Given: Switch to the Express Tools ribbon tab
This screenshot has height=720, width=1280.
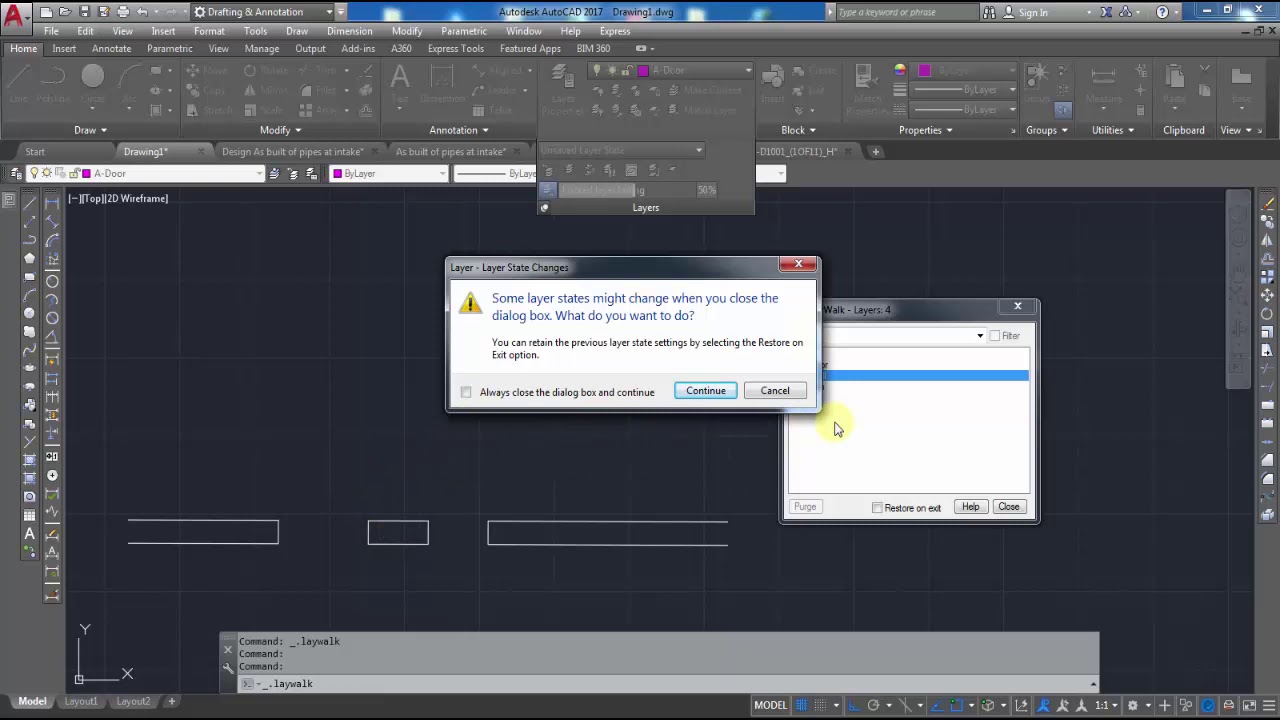Looking at the screenshot, I should (x=456, y=48).
